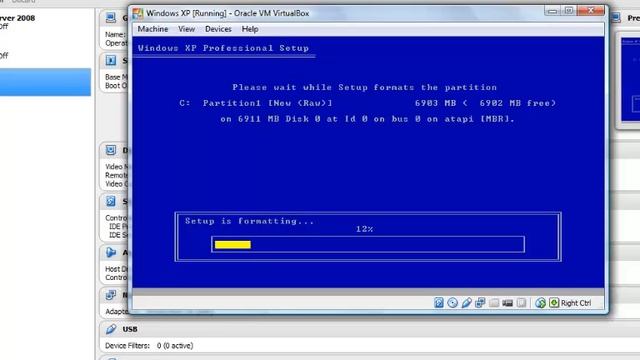Click the Storage section icon in VirtualBox Manager

pyautogui.click(x=111, y=201)
